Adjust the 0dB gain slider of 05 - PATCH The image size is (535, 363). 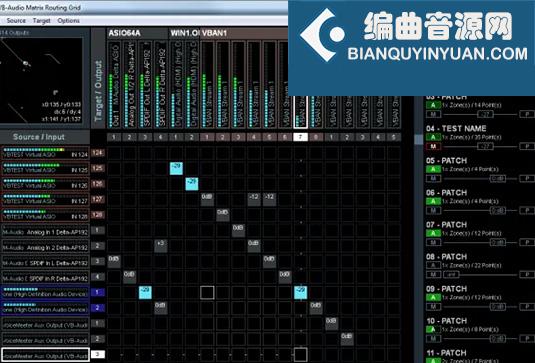point(498,178)
